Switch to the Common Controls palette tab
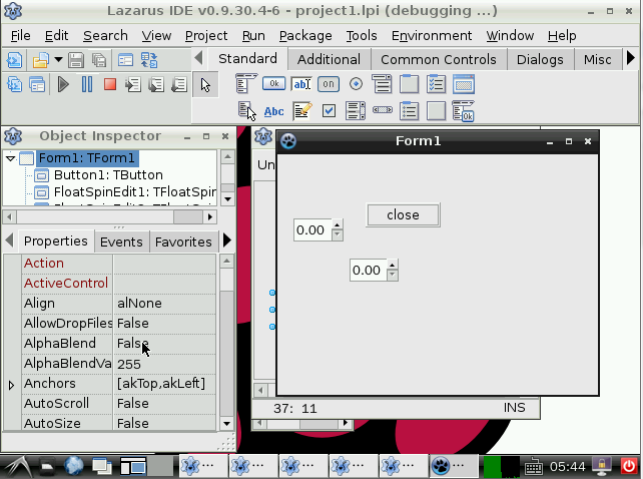This screenshot has height=479, width=643. pyautogui.click(x=438, y=59)
